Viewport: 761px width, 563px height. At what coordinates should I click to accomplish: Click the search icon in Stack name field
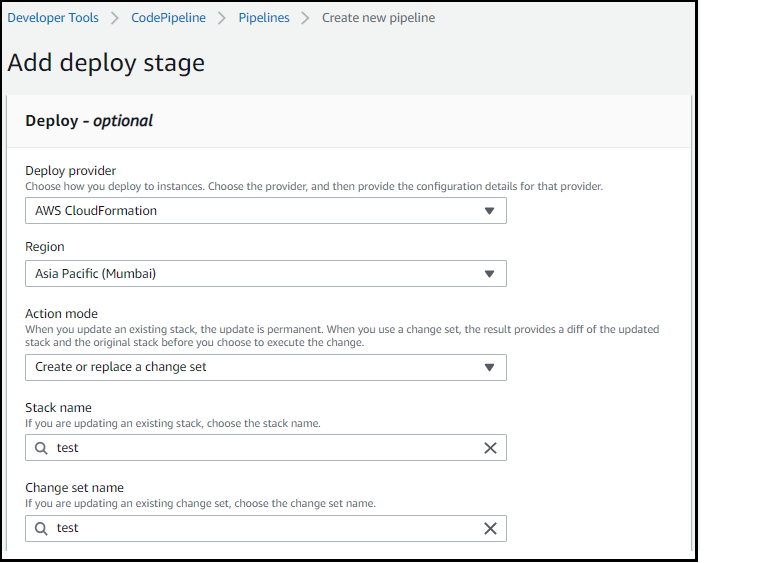click(41, 448)
